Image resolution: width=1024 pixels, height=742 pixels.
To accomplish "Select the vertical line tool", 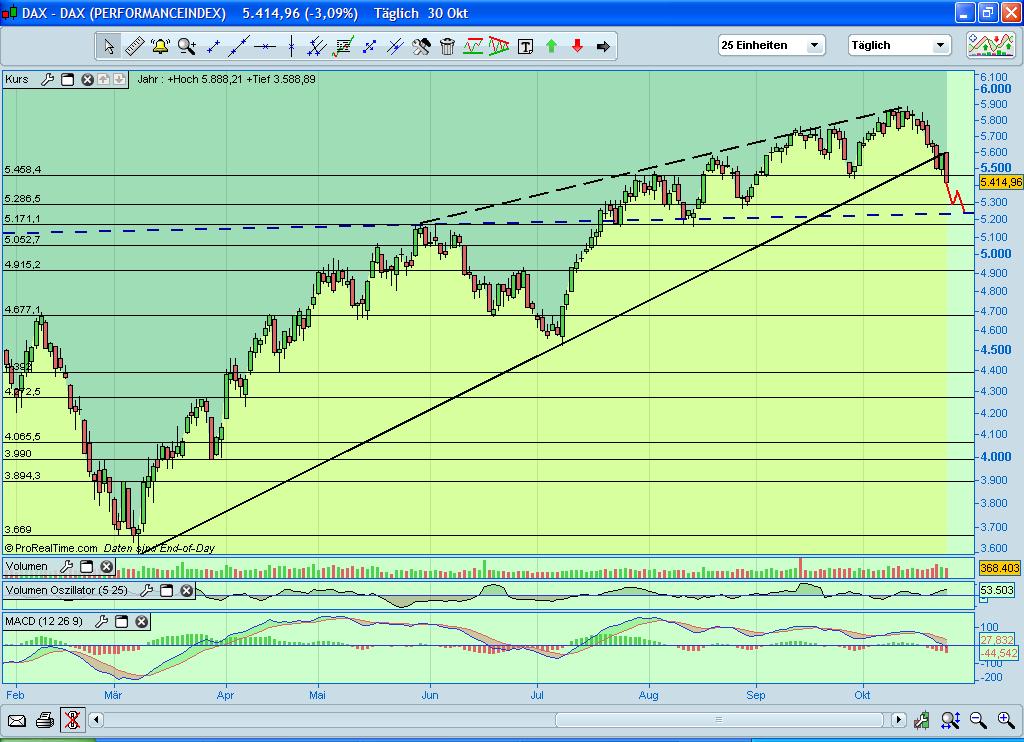I will (x=291, y=46).
